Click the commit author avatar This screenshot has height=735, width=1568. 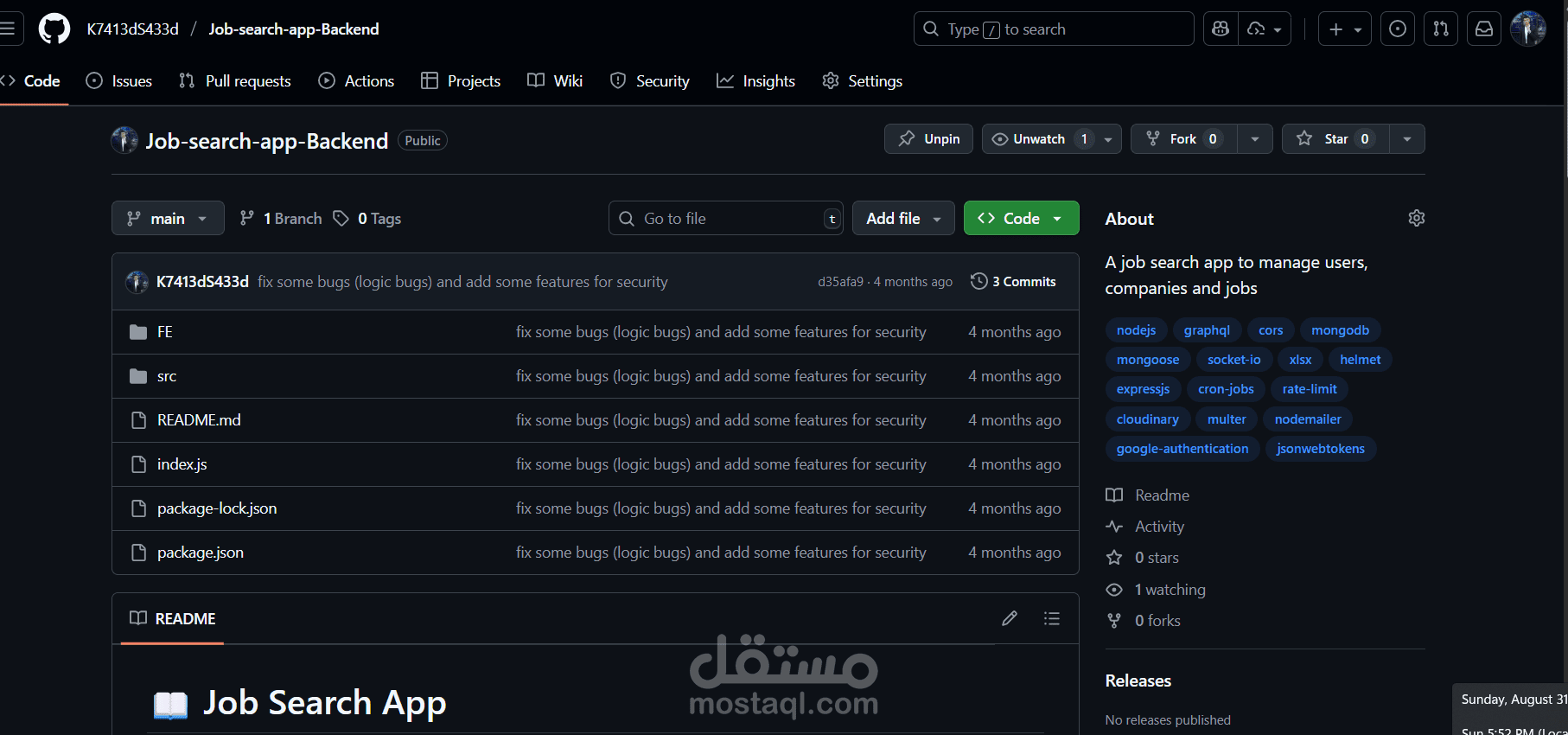click(137, 282)
